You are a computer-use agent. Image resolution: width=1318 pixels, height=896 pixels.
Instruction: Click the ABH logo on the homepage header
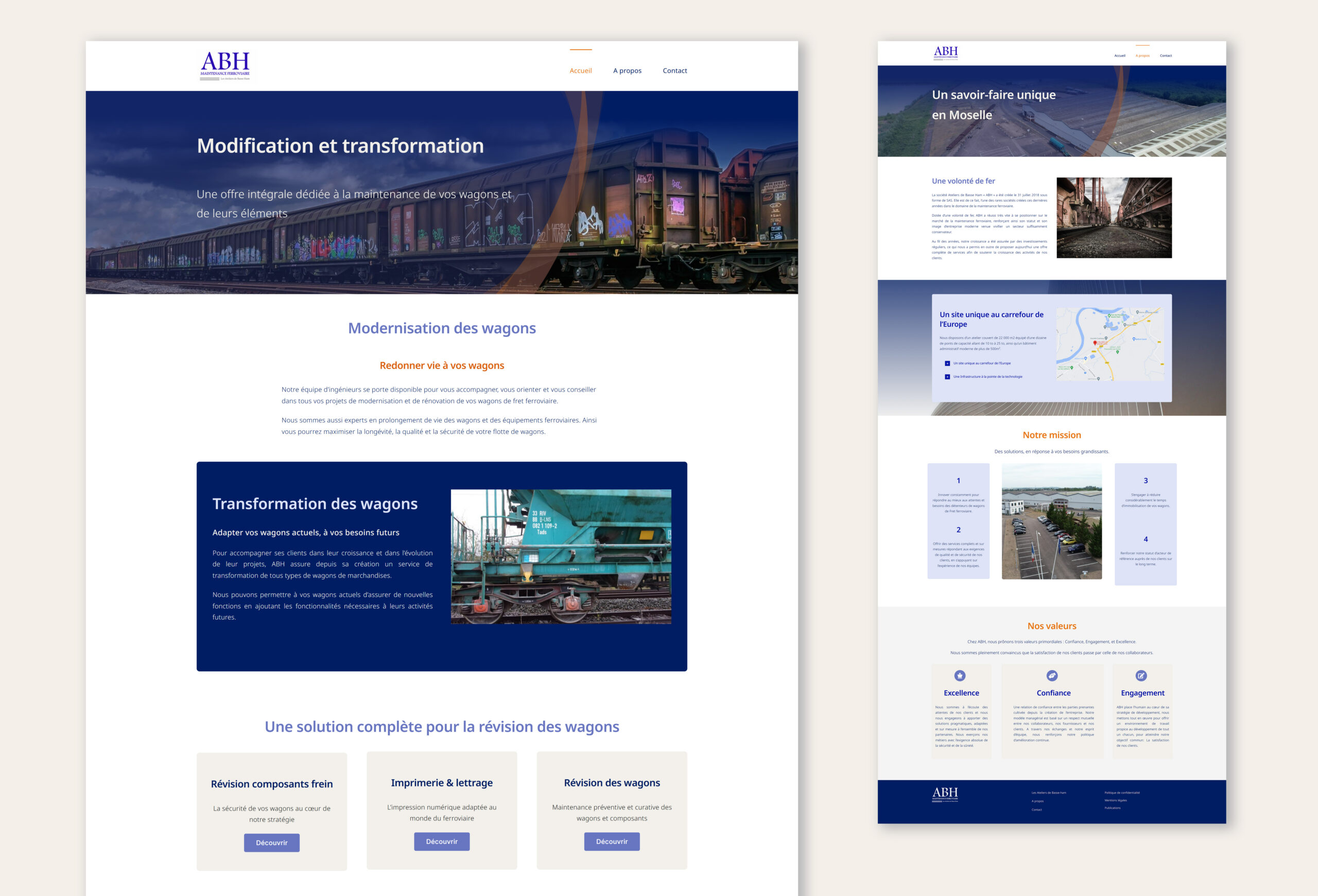pyautogui.click(x=224, y=65)
